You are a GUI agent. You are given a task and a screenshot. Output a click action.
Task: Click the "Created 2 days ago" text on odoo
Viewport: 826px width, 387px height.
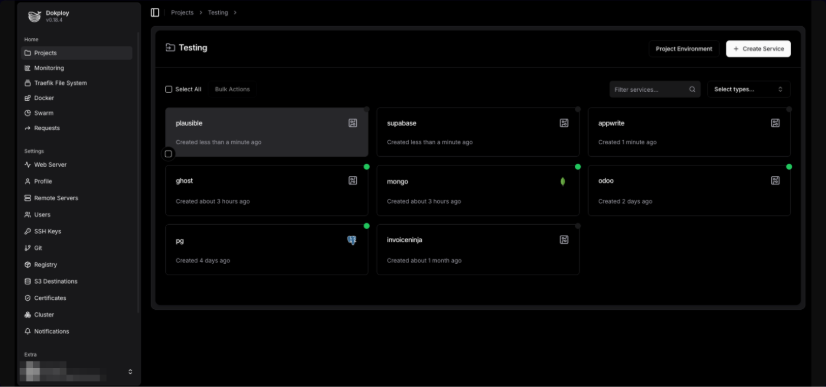click(625, 201)
